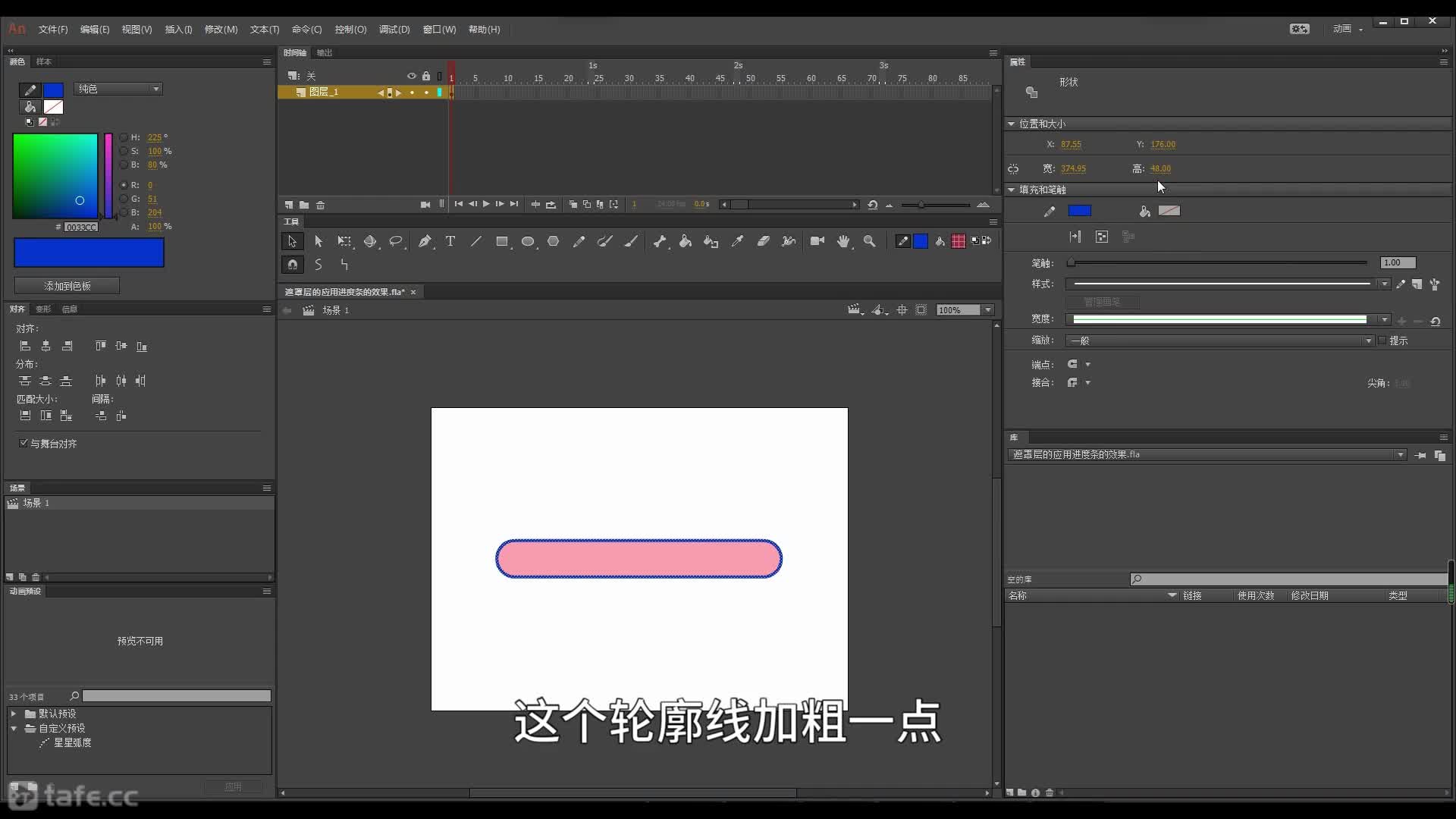
Task: Select the G green radio button
Action: coord(124,199)
